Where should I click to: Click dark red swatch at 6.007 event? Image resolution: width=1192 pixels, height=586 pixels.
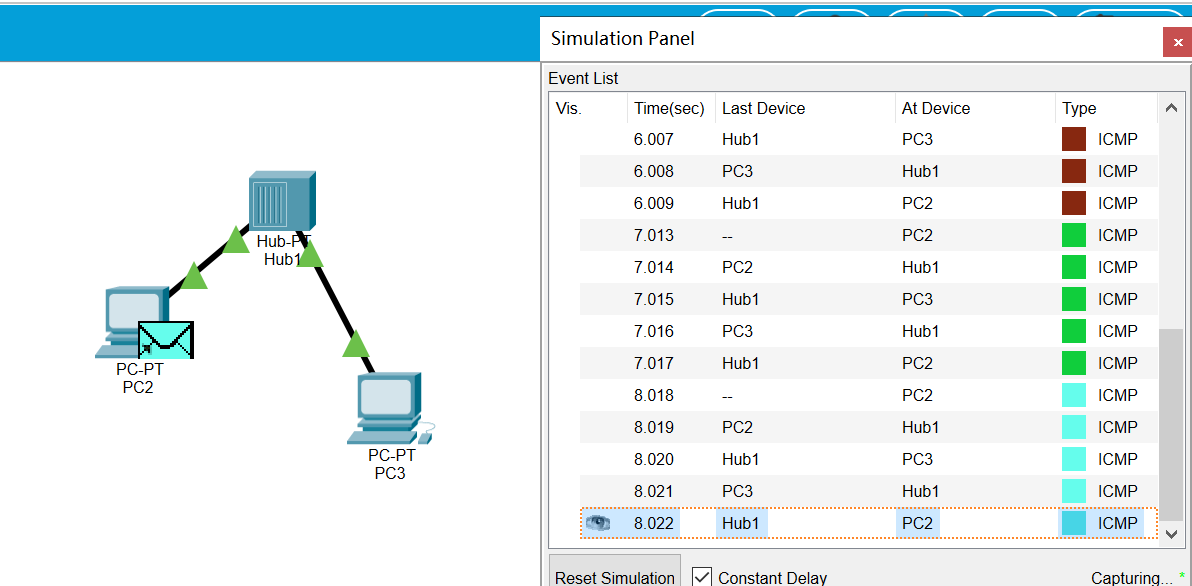(1074, 139)
